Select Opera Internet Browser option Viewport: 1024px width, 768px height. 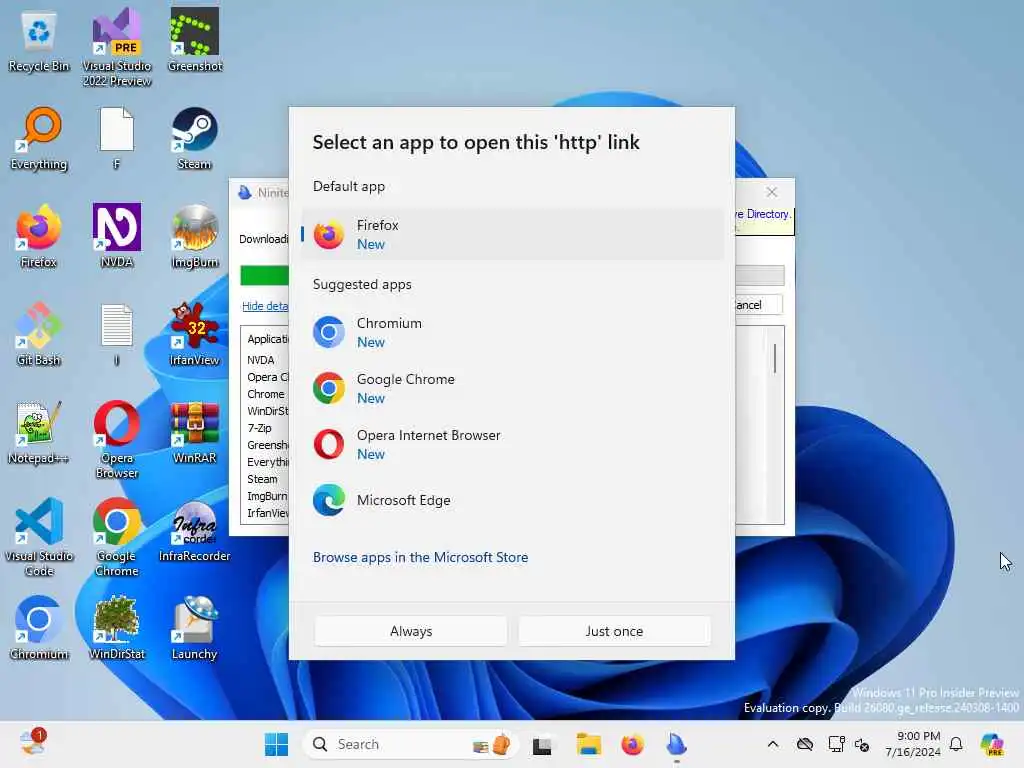click(x=513, y=445)
